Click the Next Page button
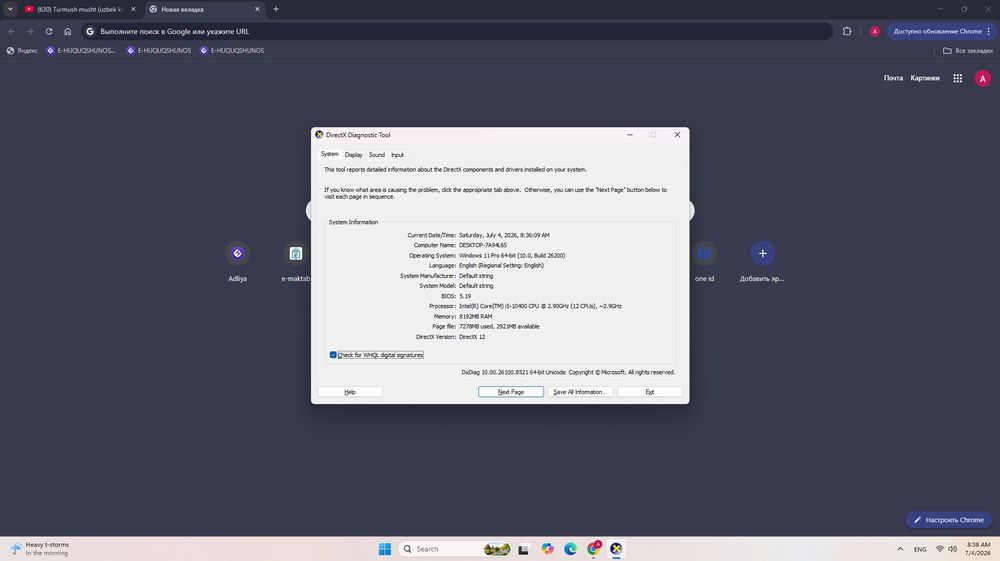 click(511, 392)
